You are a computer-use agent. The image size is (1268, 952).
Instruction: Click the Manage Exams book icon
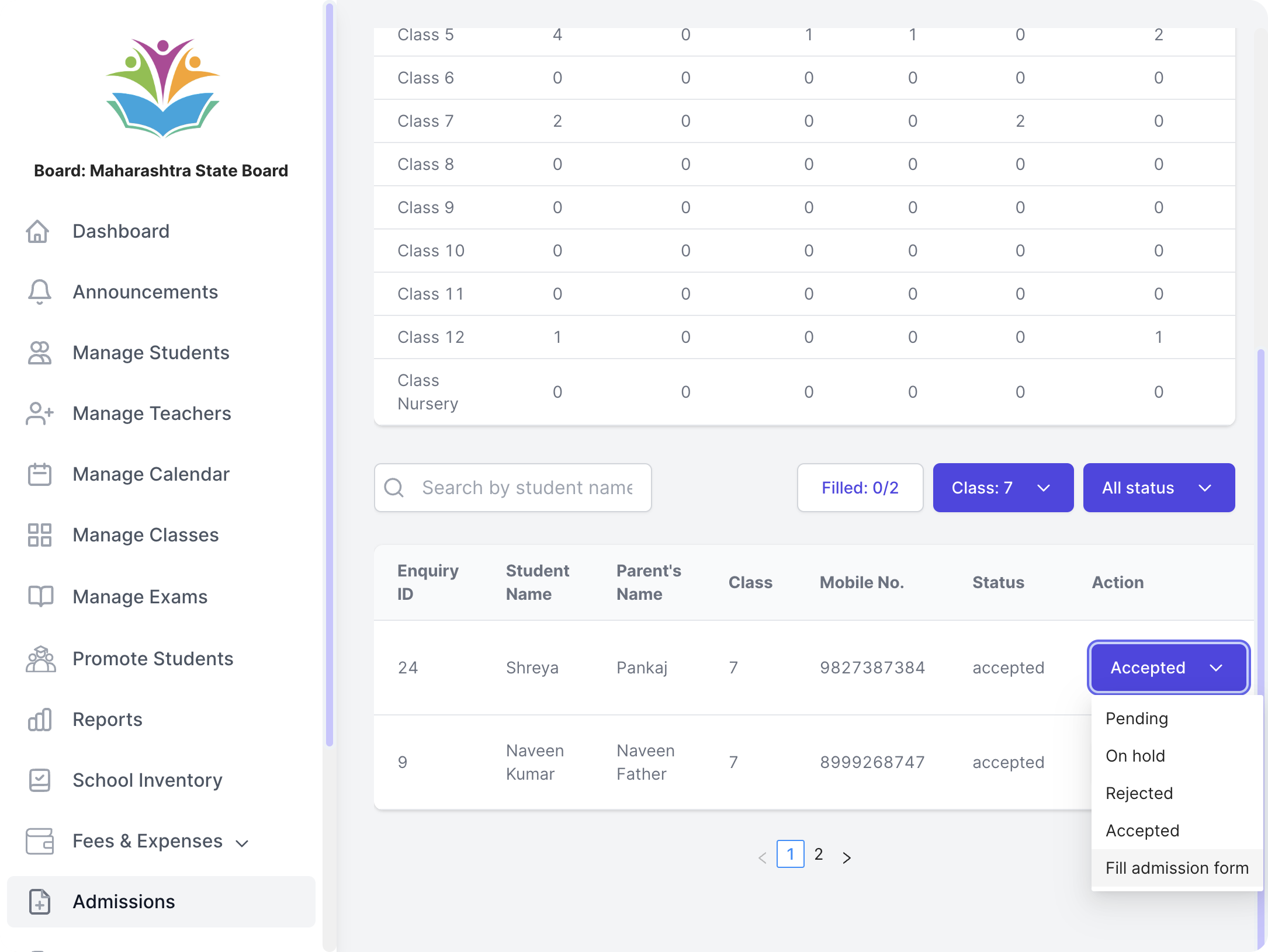tap(40, 596)
